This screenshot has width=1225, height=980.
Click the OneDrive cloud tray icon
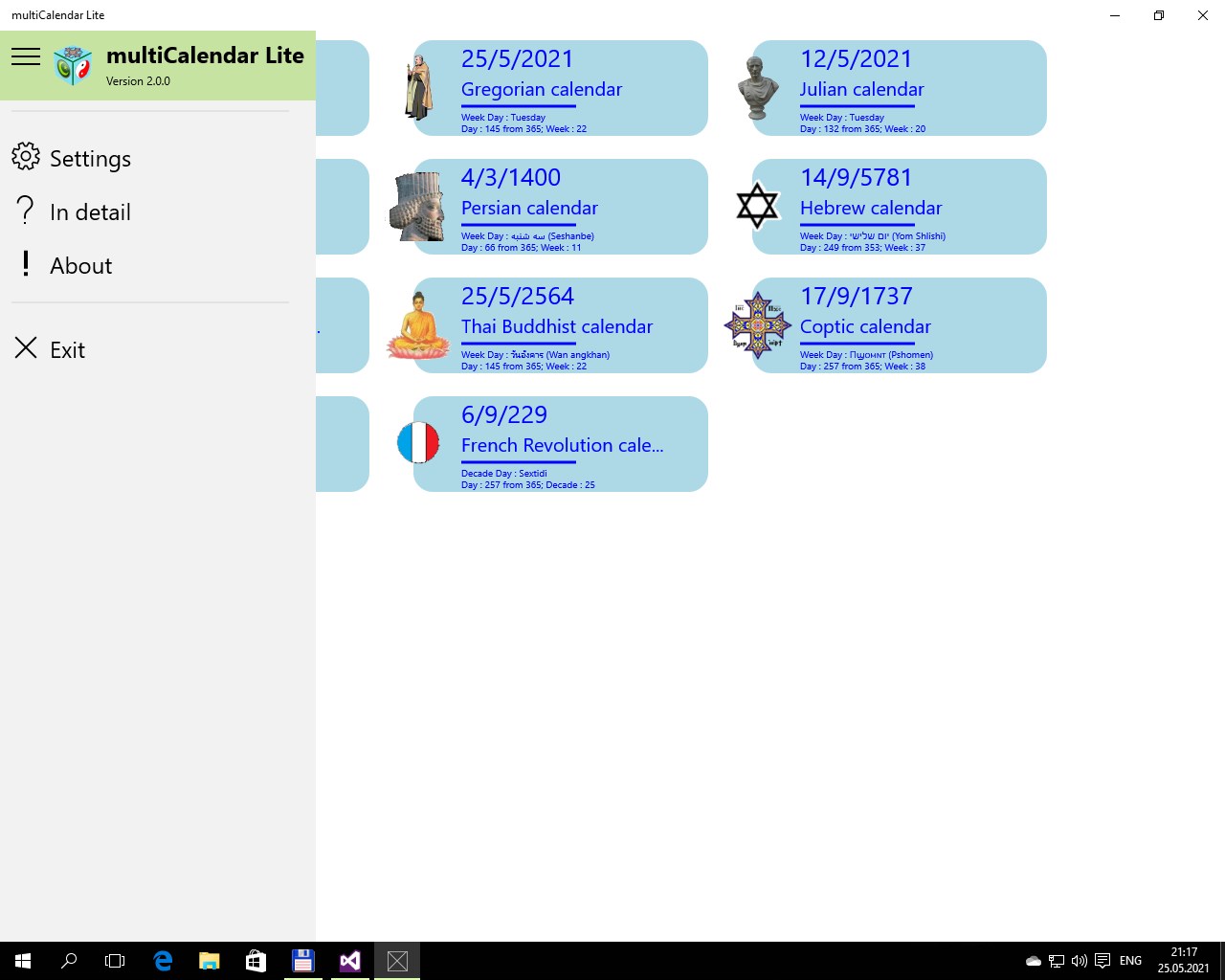click(1034, 961)
